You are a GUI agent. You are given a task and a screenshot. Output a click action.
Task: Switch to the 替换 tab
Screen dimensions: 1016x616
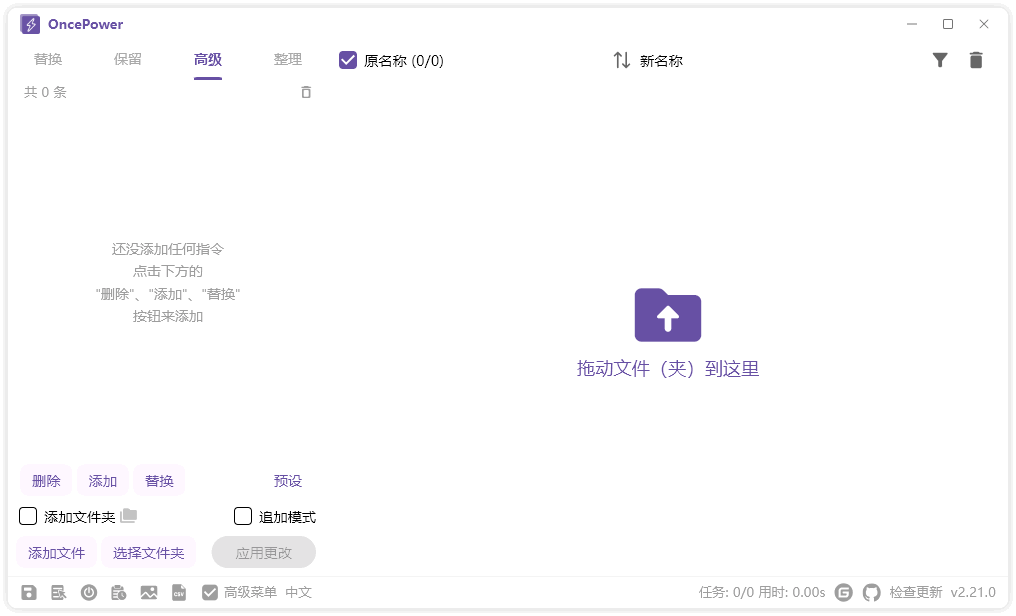tap(48, 60)
